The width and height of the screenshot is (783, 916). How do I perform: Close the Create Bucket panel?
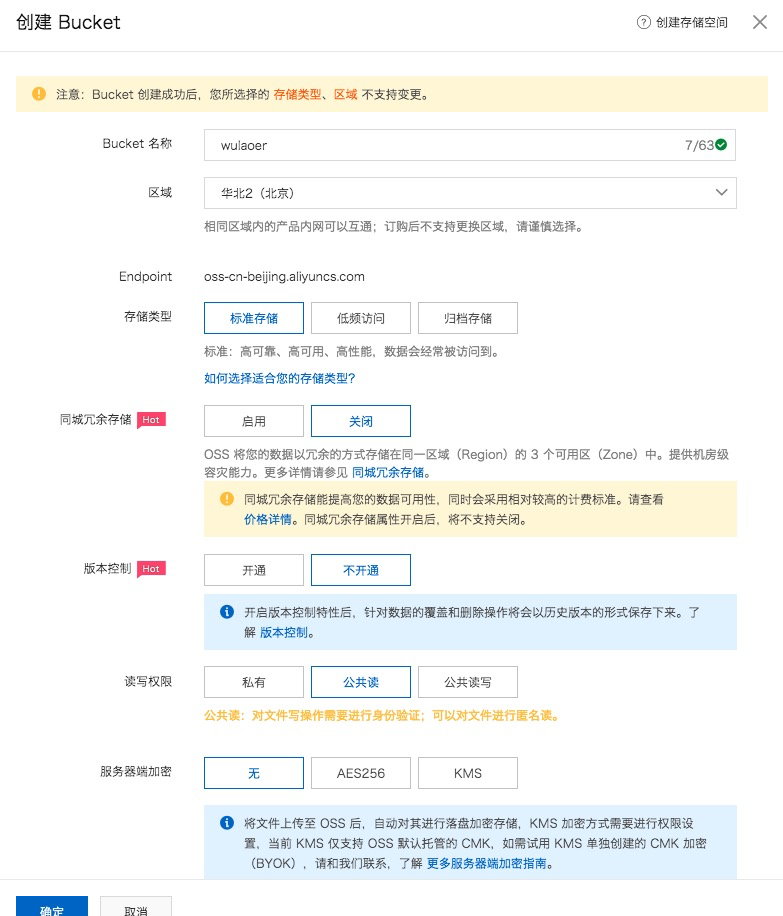[x=759, y=22]
